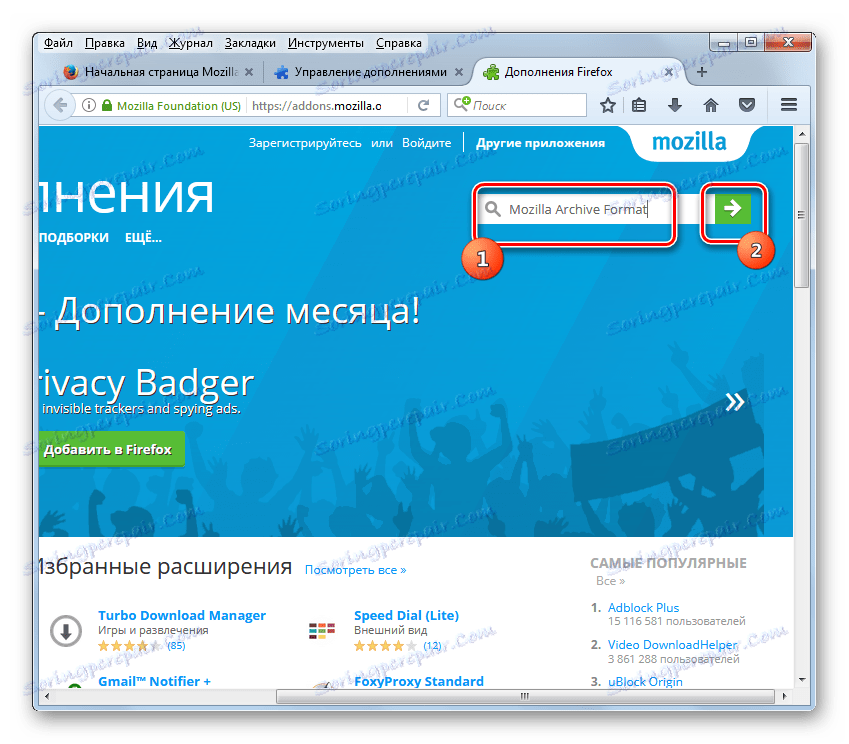Click the browser back arrow button
Viewport: 849px width, 744px height.
[60, 105]
